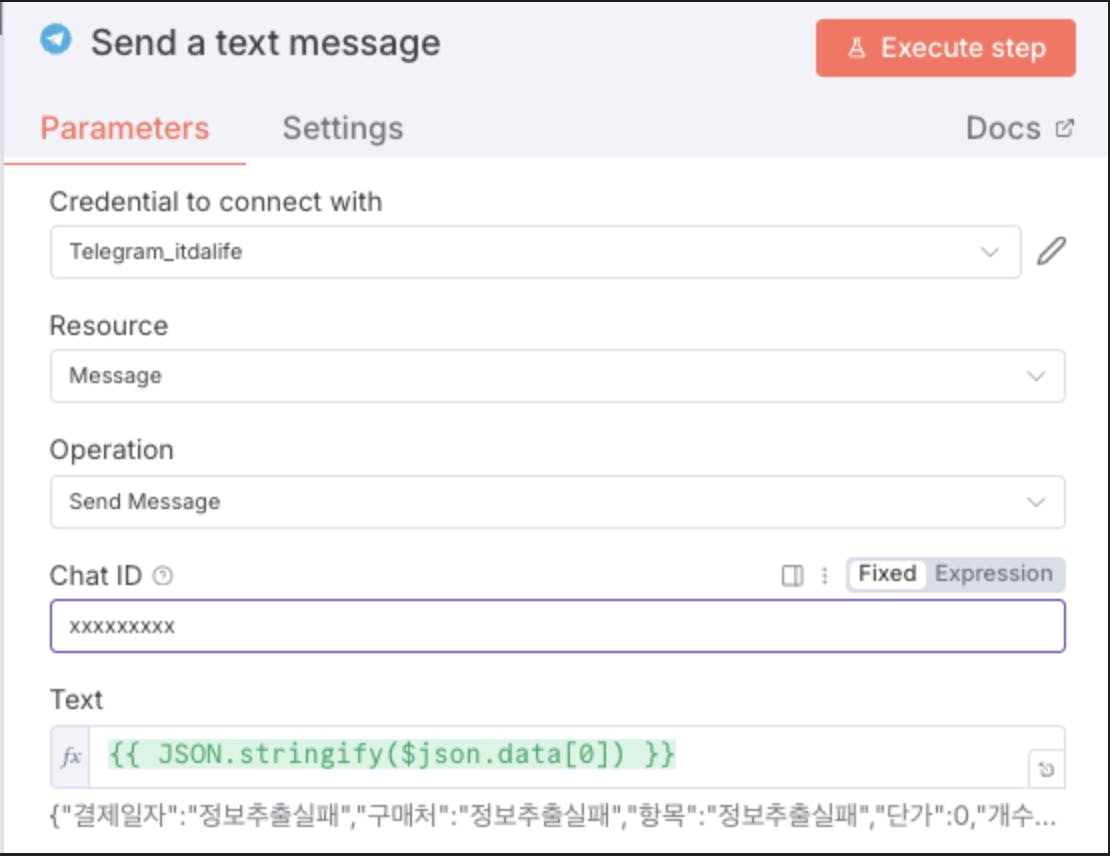Screen dimensions: 1110x856
Task: Select the Parameters tab
Action: point(125,128)
